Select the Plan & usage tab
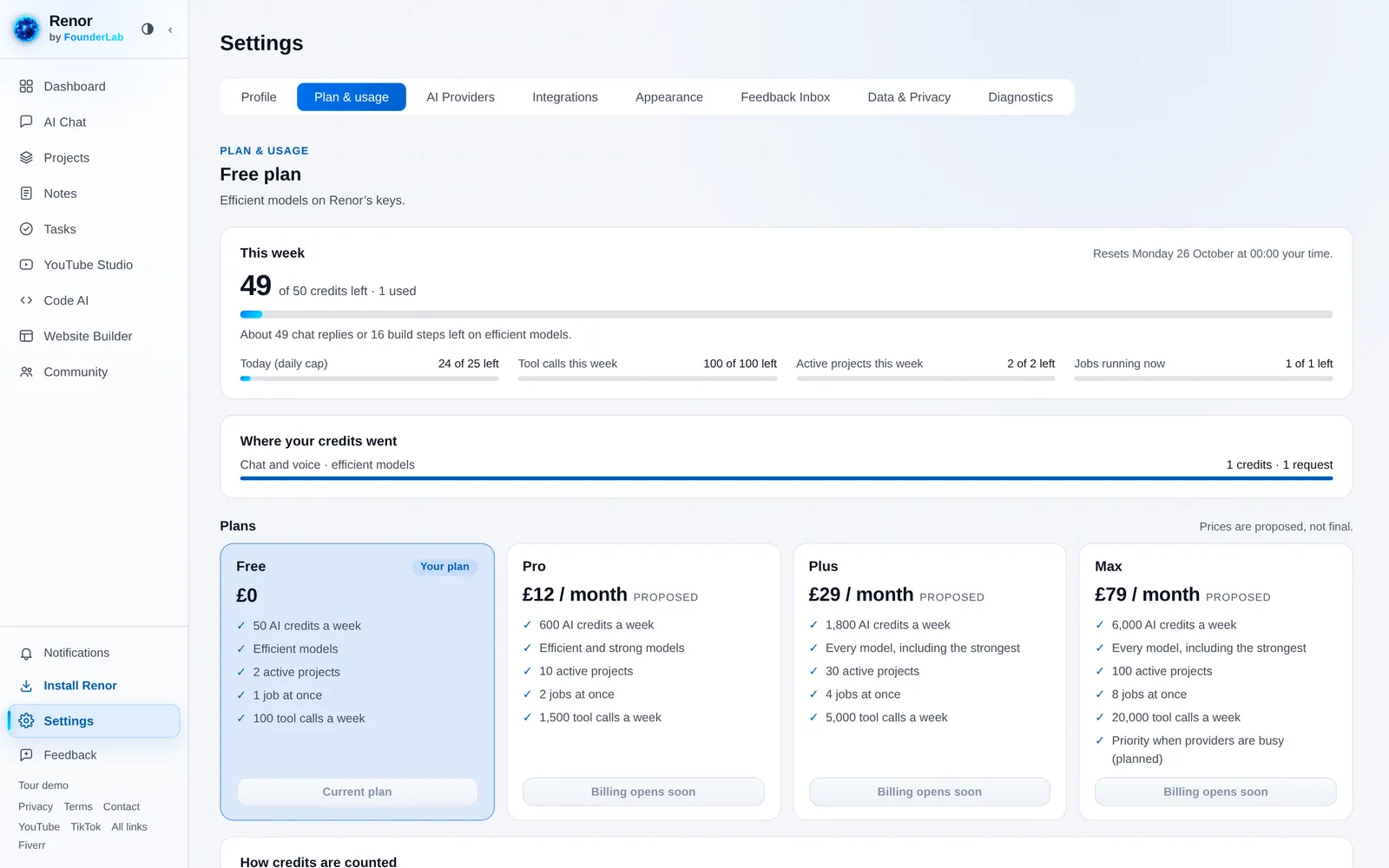 (352, 97)
